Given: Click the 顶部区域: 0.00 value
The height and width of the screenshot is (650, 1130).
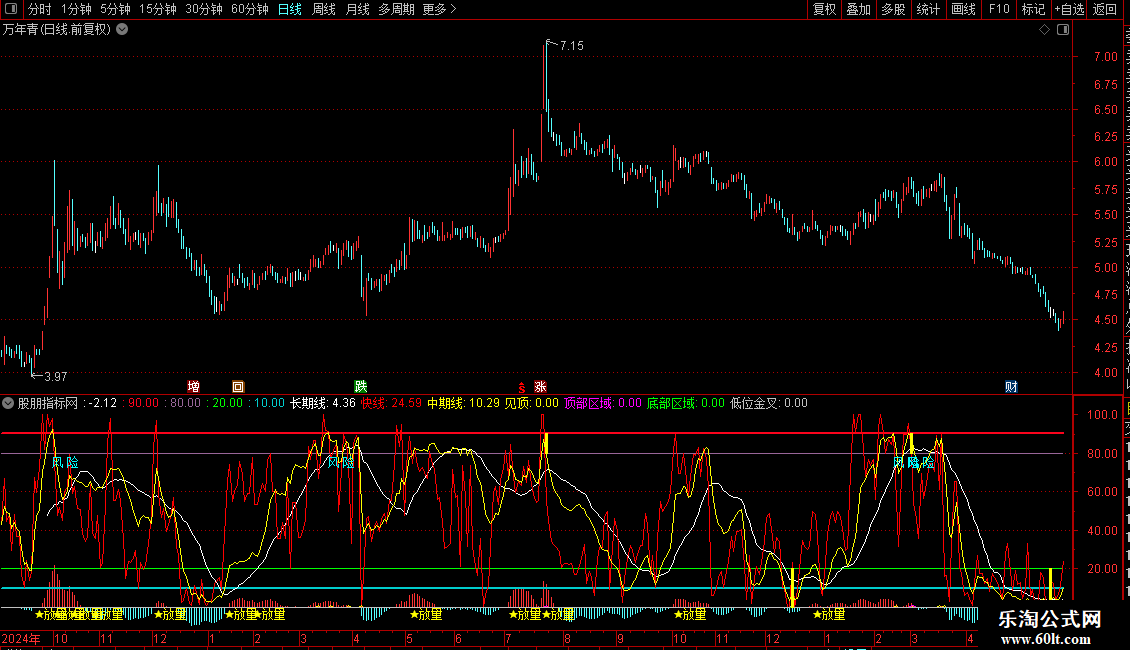Looking at the screenshot, I should 602,404.
